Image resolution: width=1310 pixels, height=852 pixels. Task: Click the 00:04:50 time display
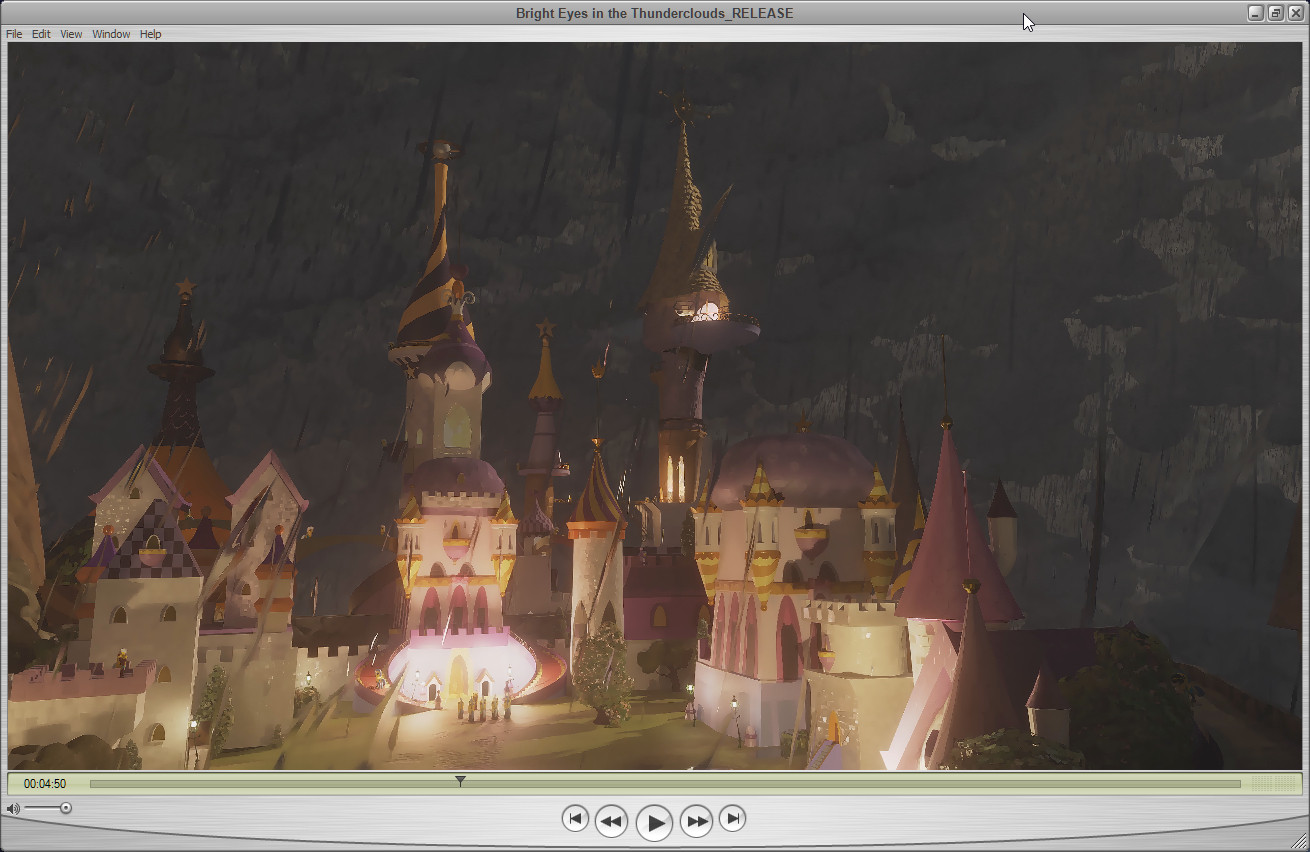[45, 784]
